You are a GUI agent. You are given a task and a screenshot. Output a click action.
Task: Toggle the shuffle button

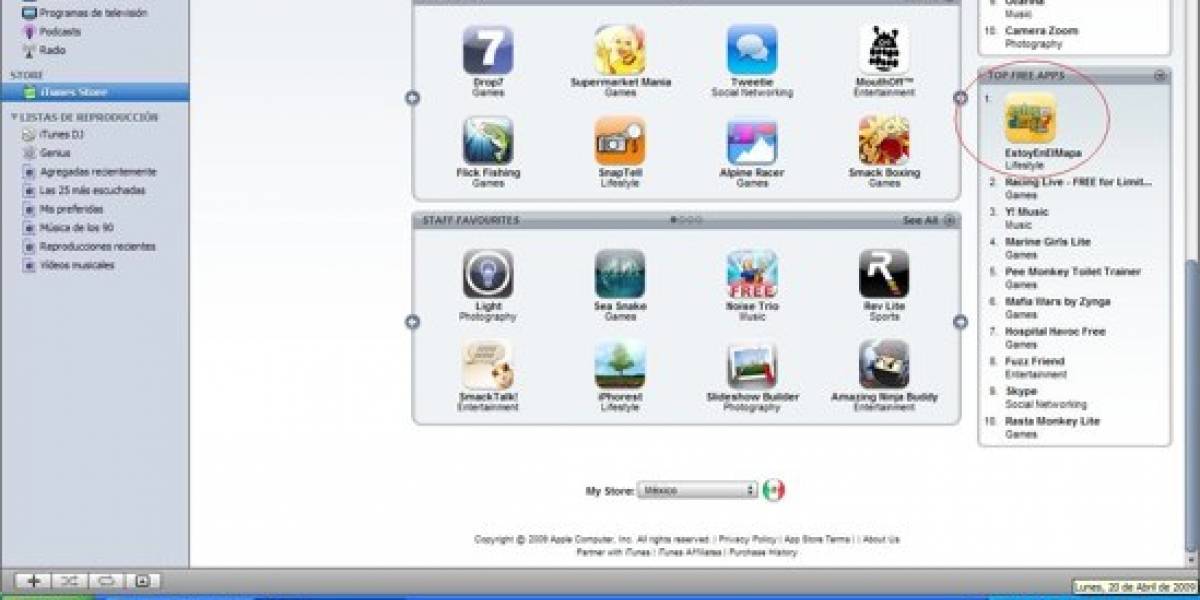(69, 580)
